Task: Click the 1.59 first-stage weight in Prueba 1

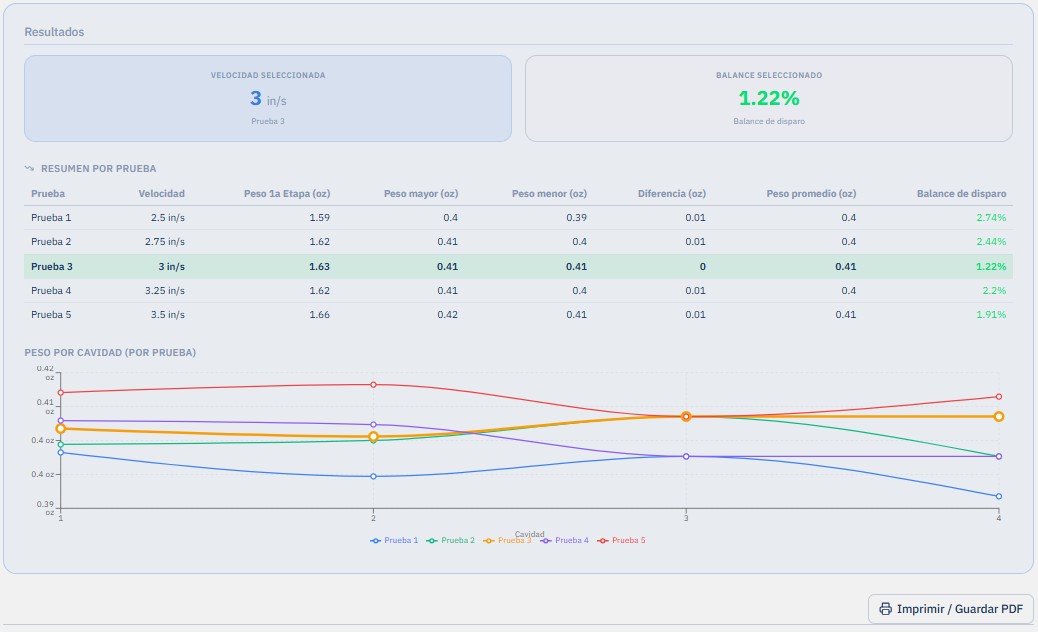Action: (320, 218)
